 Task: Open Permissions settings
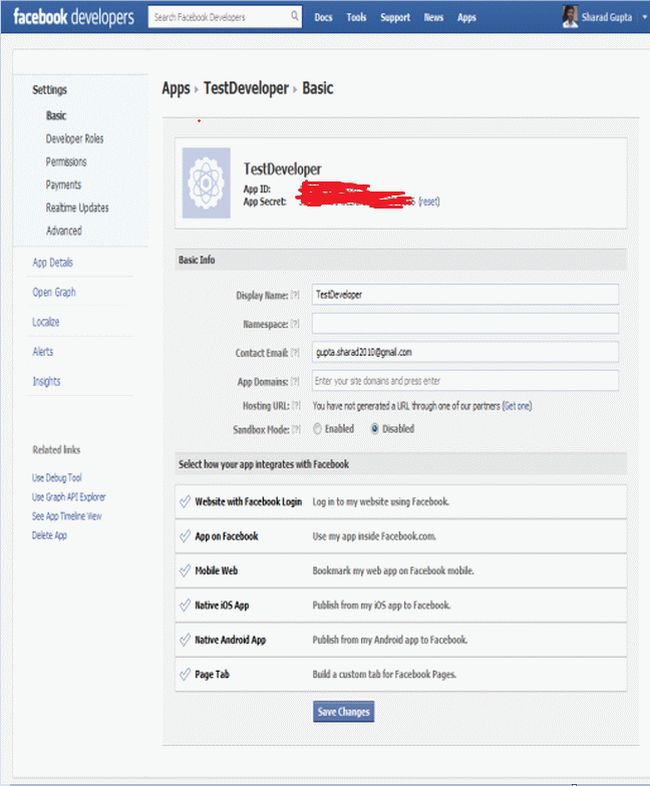pos(66,162)
